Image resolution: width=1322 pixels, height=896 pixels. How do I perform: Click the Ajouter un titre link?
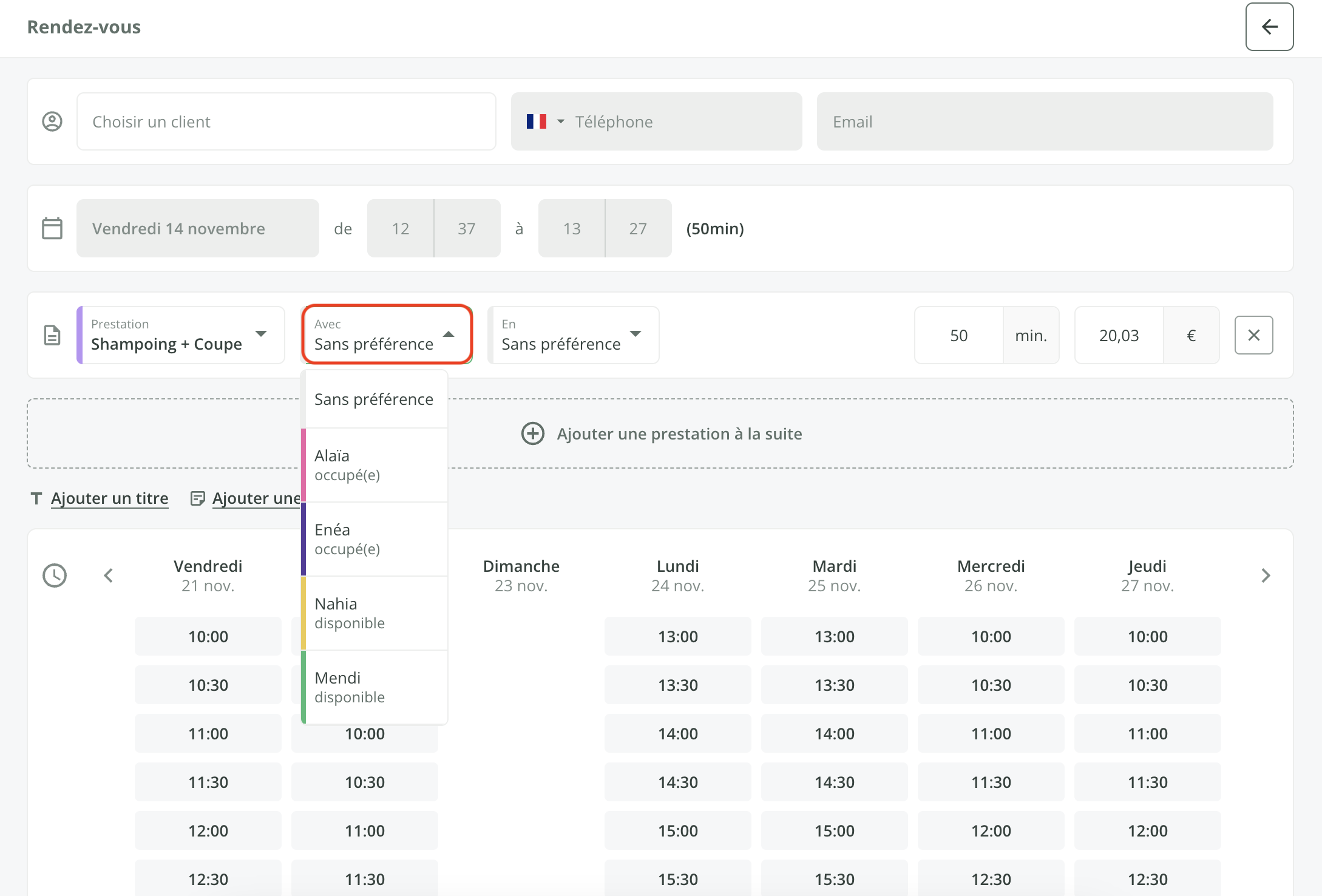pos(109,498)
